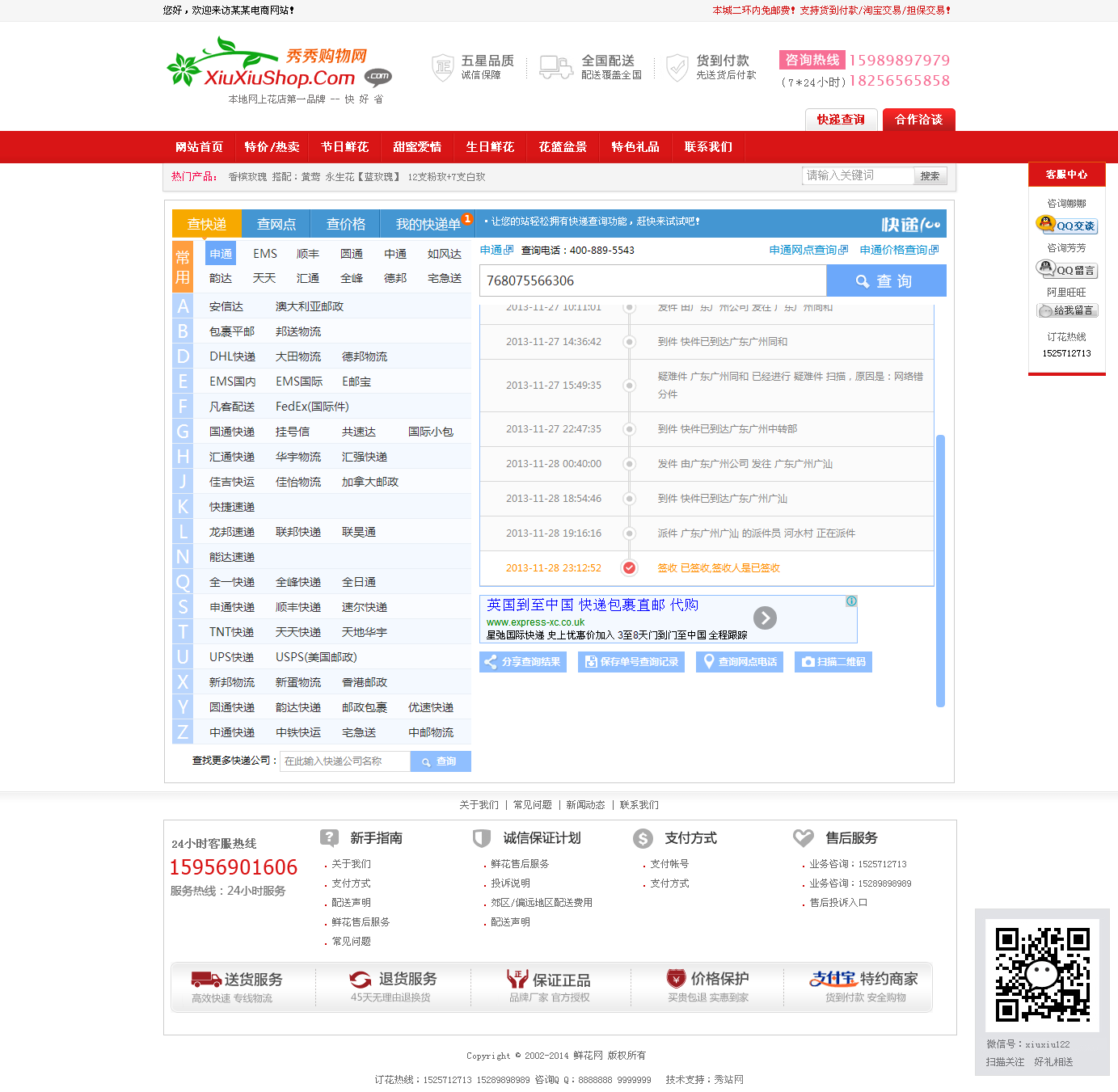Click the 合作洽谈 red button

pos(918,120)
